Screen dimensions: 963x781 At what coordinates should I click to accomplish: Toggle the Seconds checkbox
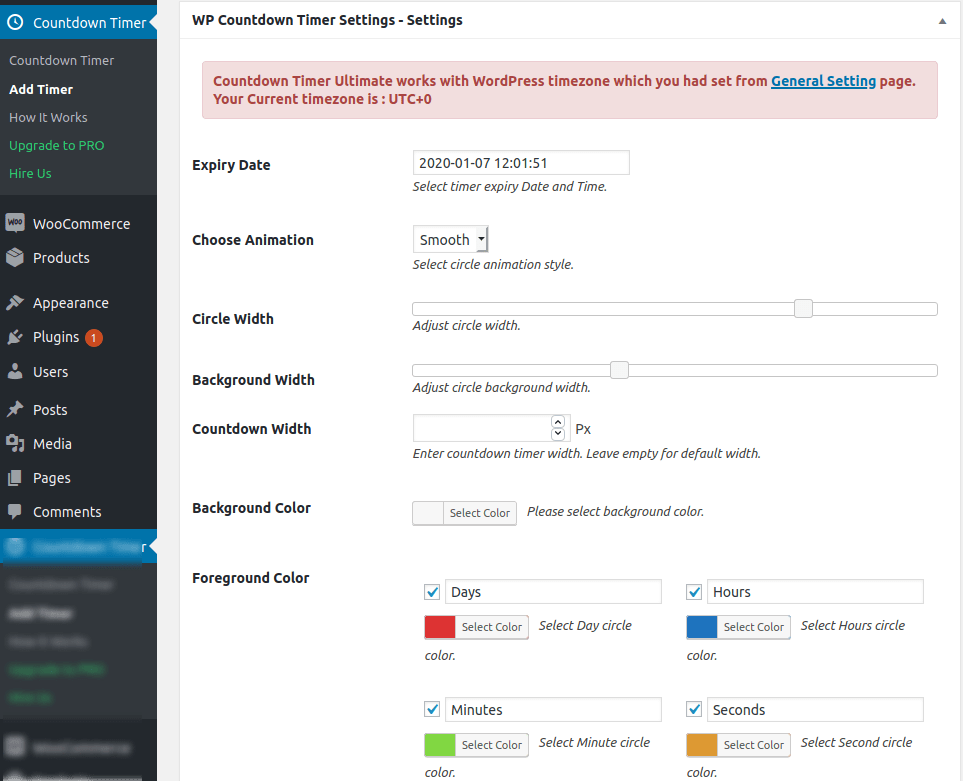tap(694, 709)
